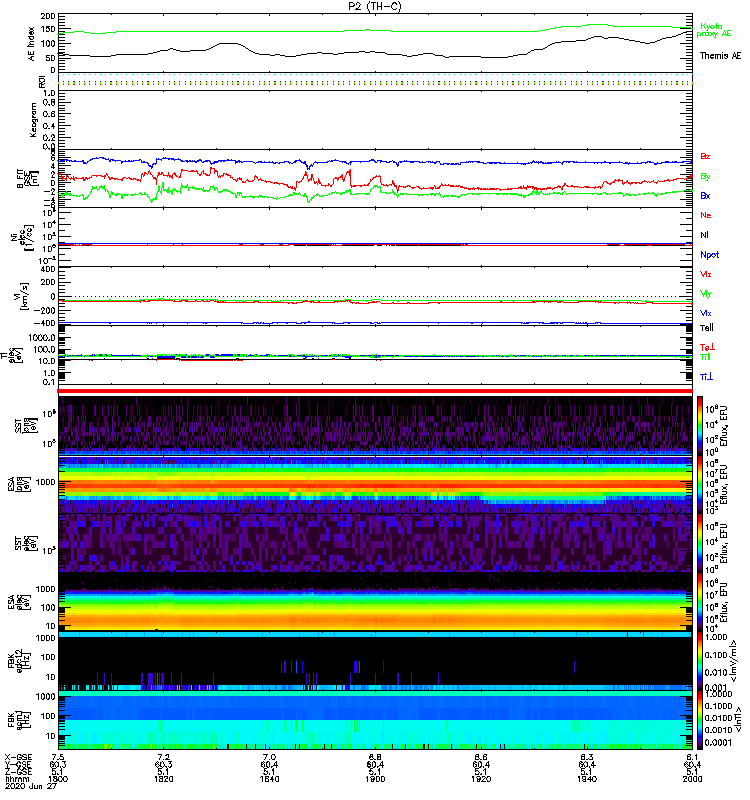Click the 1800 time tick label
The width and height of the screenshot is (750, 800).
(58, 779)
